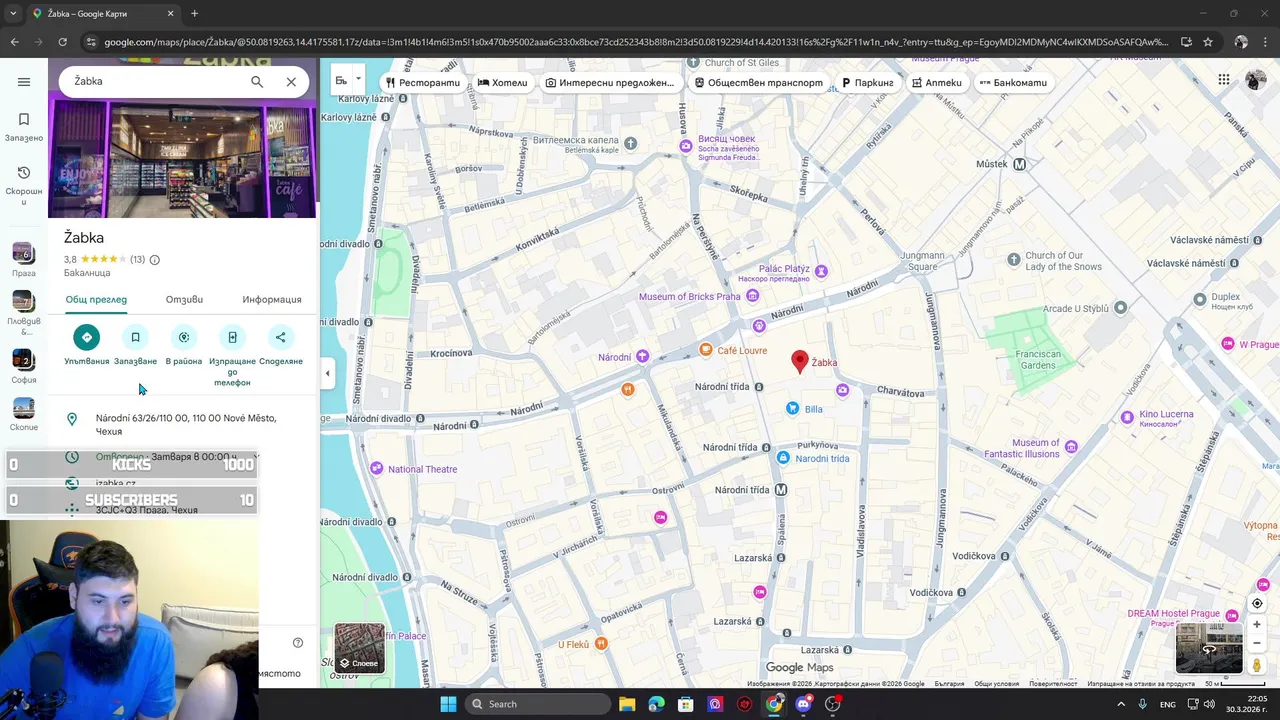1280x720 pixels.
Task: Filter map by Аптеки
Action: (936, 83)
